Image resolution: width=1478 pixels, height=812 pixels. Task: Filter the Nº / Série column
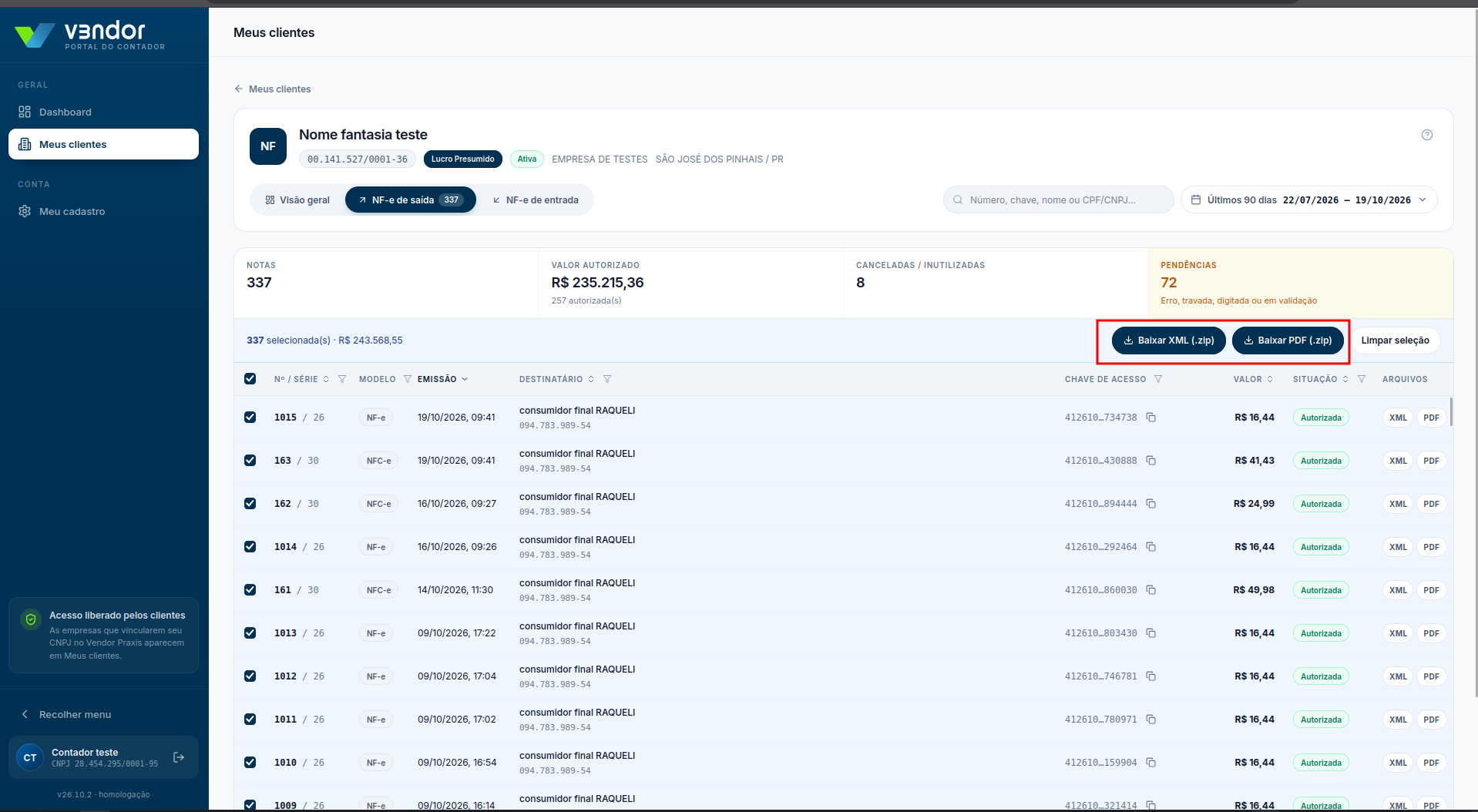tap(342, 379)
